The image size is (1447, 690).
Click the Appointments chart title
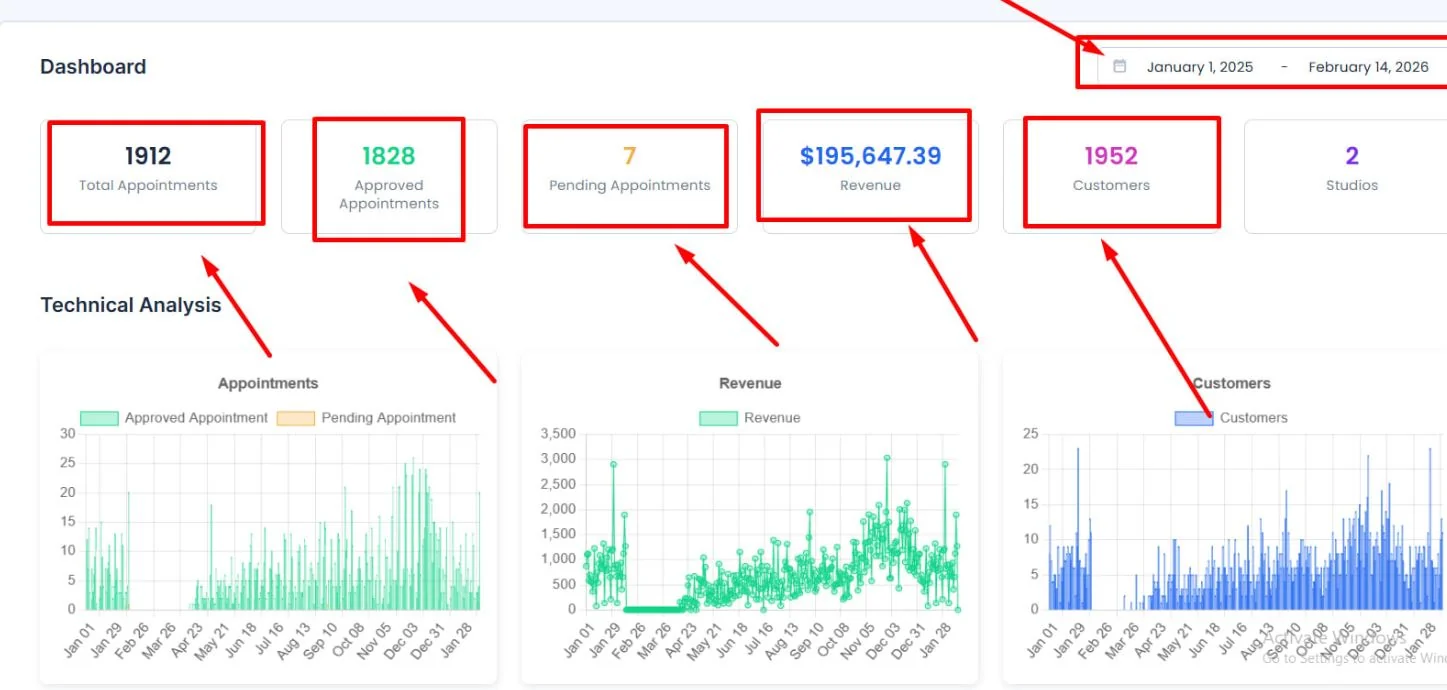268,383
